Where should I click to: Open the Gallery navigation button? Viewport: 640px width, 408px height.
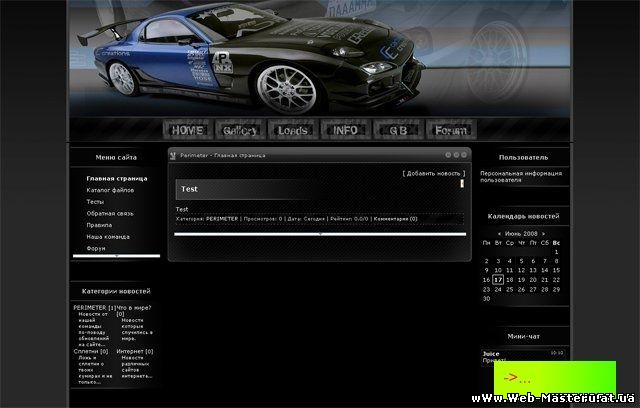tap(240, 130)
